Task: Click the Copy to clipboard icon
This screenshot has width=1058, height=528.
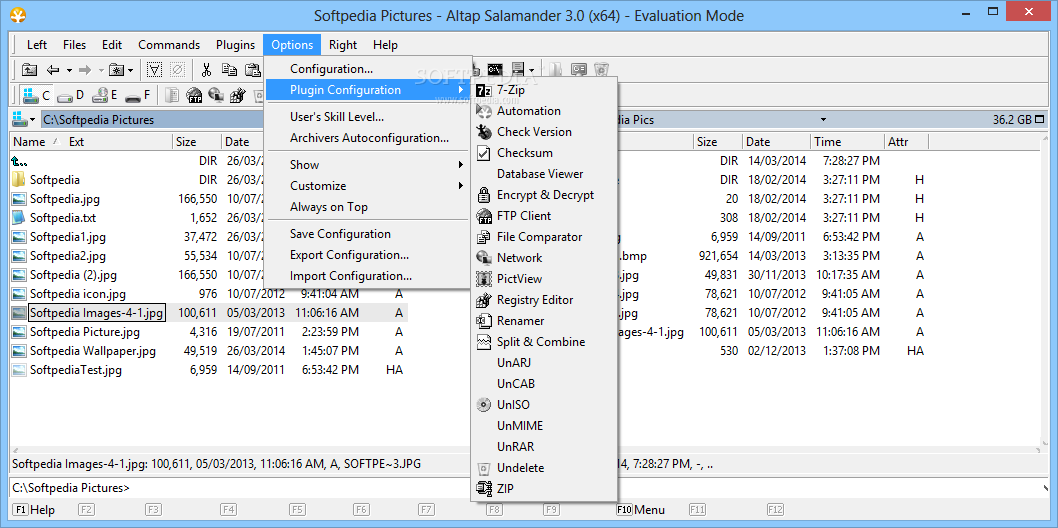Action: (229, 69)
